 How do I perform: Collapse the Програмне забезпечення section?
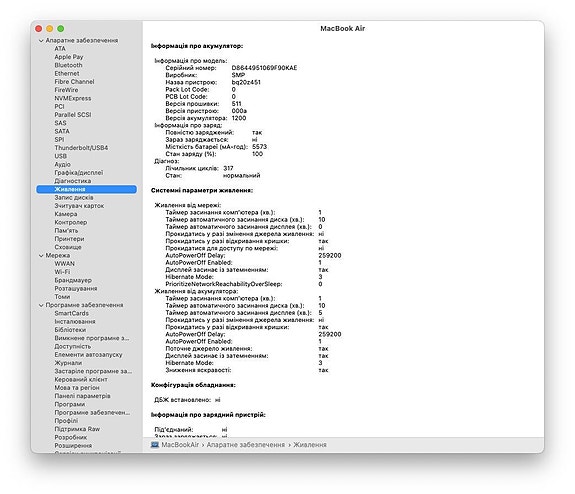[41, 305]
